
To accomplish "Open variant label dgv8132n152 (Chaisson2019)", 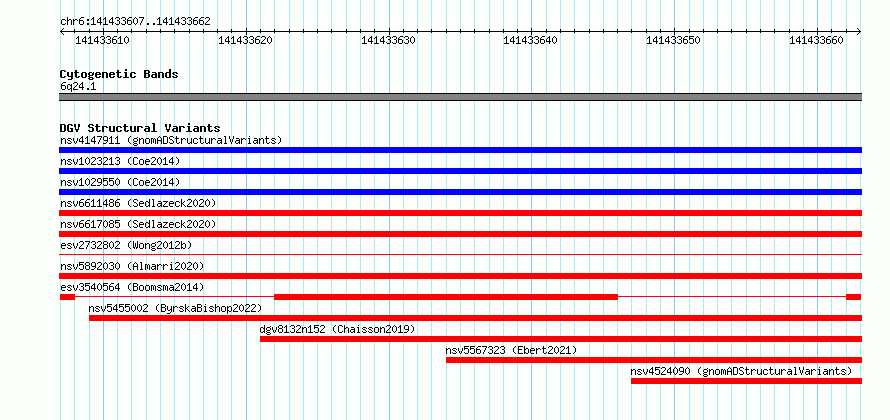I will 337,329.
